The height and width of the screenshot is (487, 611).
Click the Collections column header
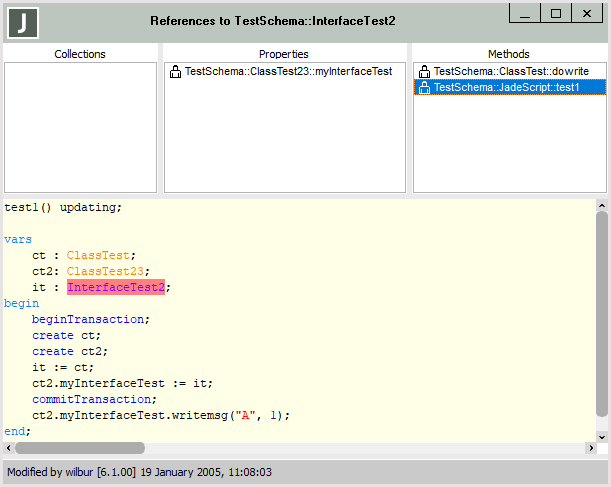click(x=80, y=54)
